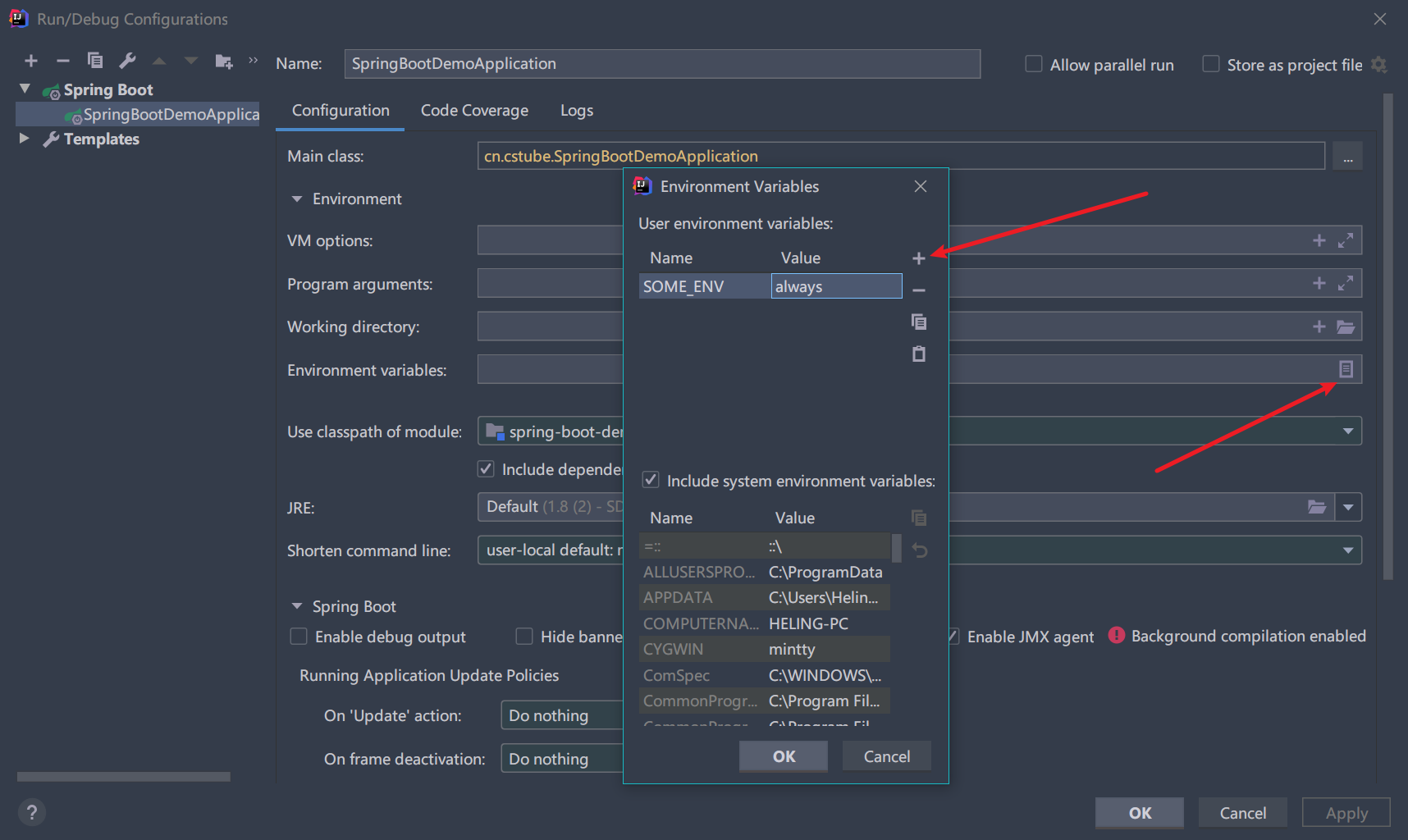
Task: Open Environment variables edit dialog icon
Action: point(1346,369)
